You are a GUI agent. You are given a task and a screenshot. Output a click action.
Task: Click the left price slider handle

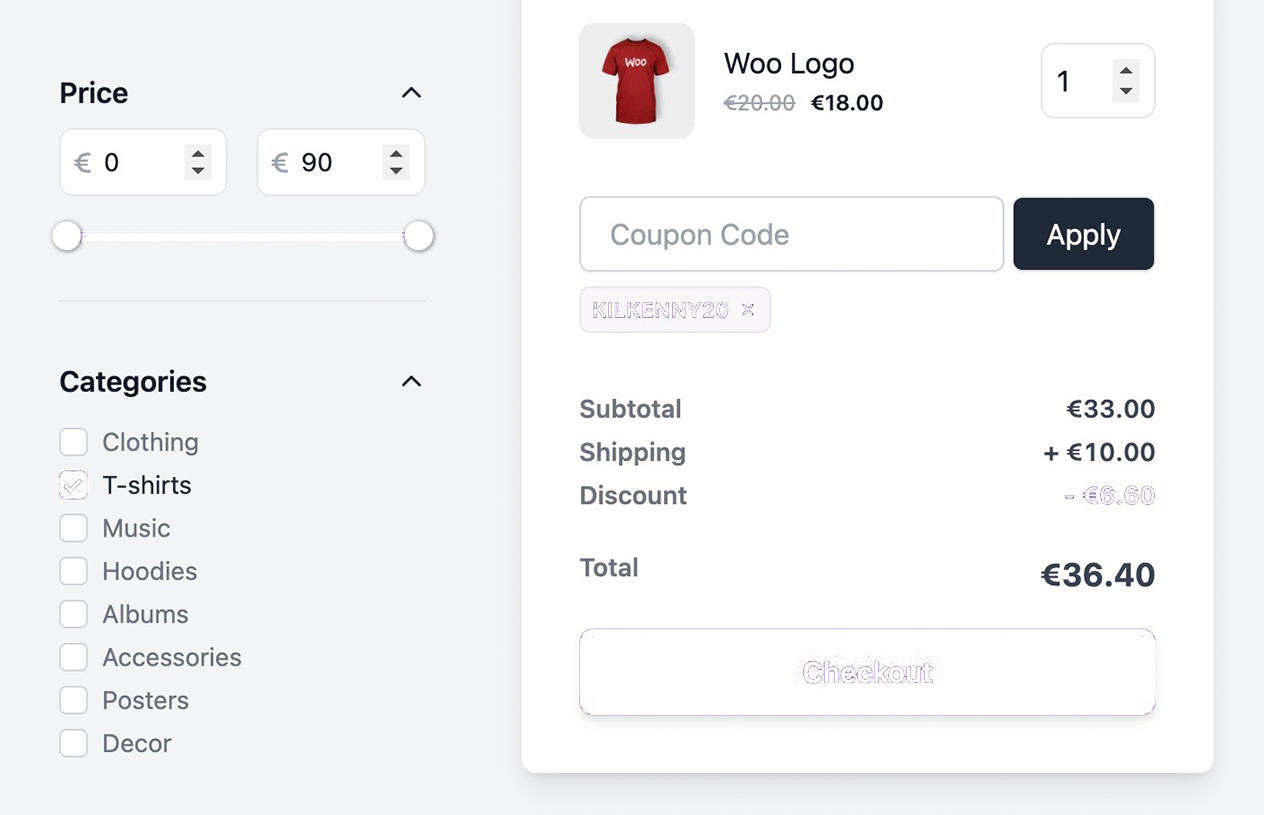tap(67, 237)
